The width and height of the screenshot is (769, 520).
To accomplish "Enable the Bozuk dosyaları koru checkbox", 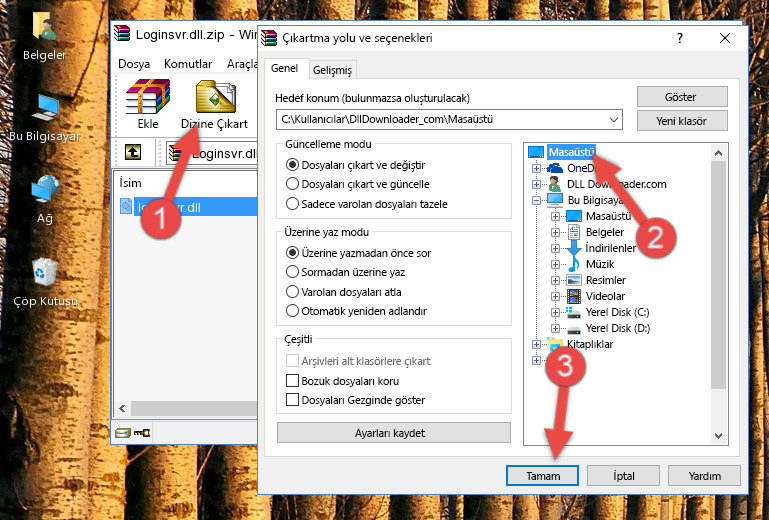I will pyautogui.click(x=293, y=381).
